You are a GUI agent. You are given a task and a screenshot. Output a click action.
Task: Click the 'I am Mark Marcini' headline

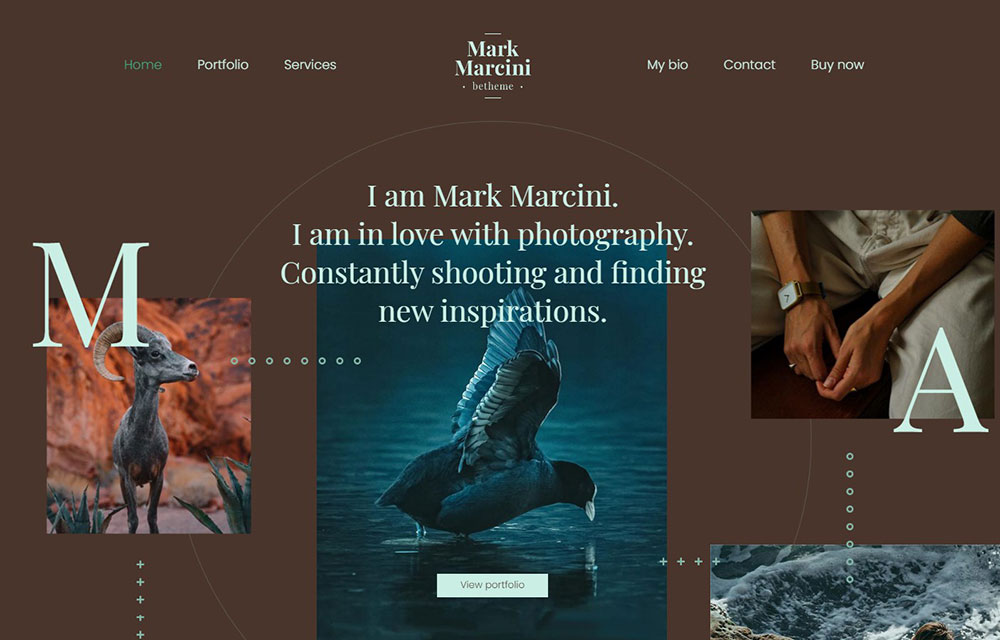click(x=492, y=195)
